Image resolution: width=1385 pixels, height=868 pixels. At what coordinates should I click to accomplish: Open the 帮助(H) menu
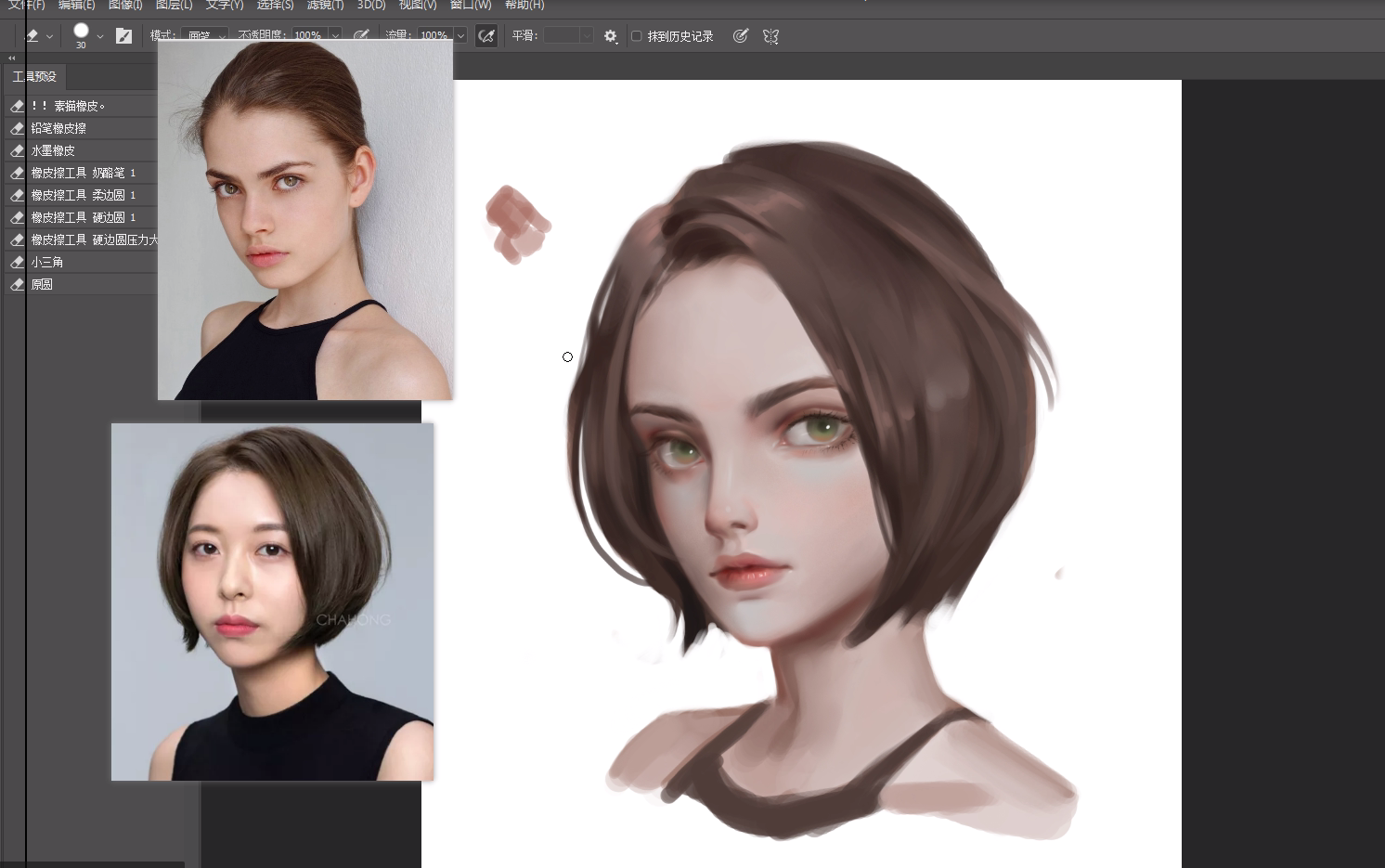coord(524,5)
